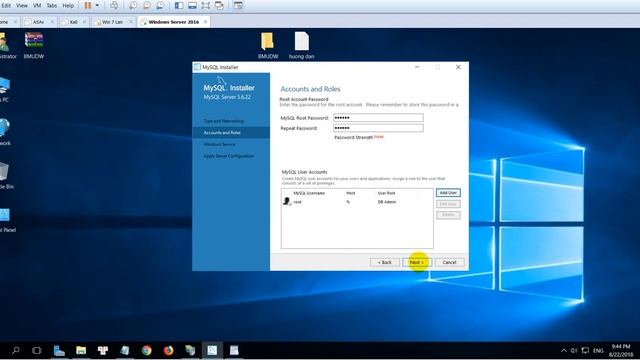Click the root username text
This screenshot has height=360, width=640.
(x=298, y=202)
